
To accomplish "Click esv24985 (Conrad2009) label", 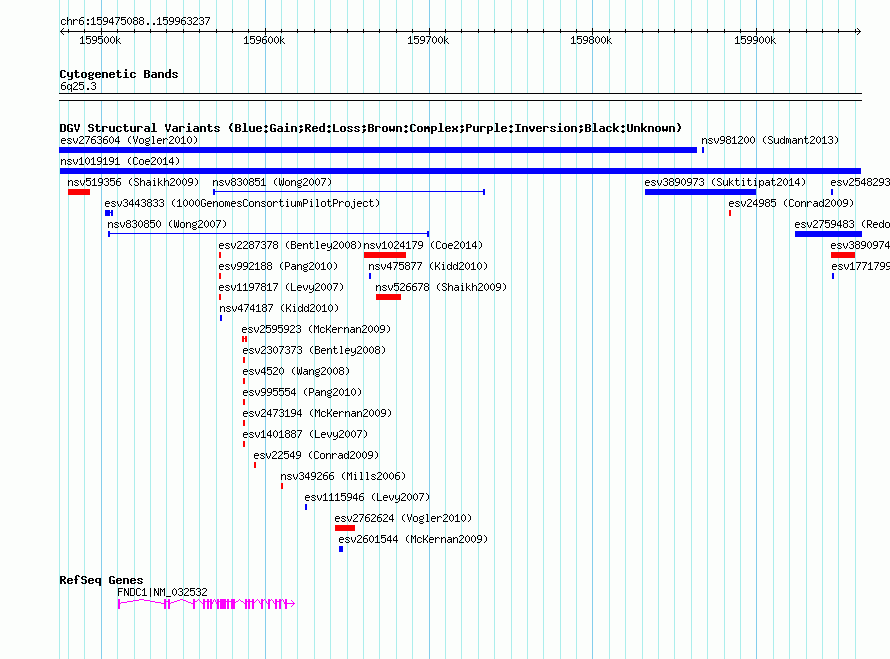I will tap(791, 203).
